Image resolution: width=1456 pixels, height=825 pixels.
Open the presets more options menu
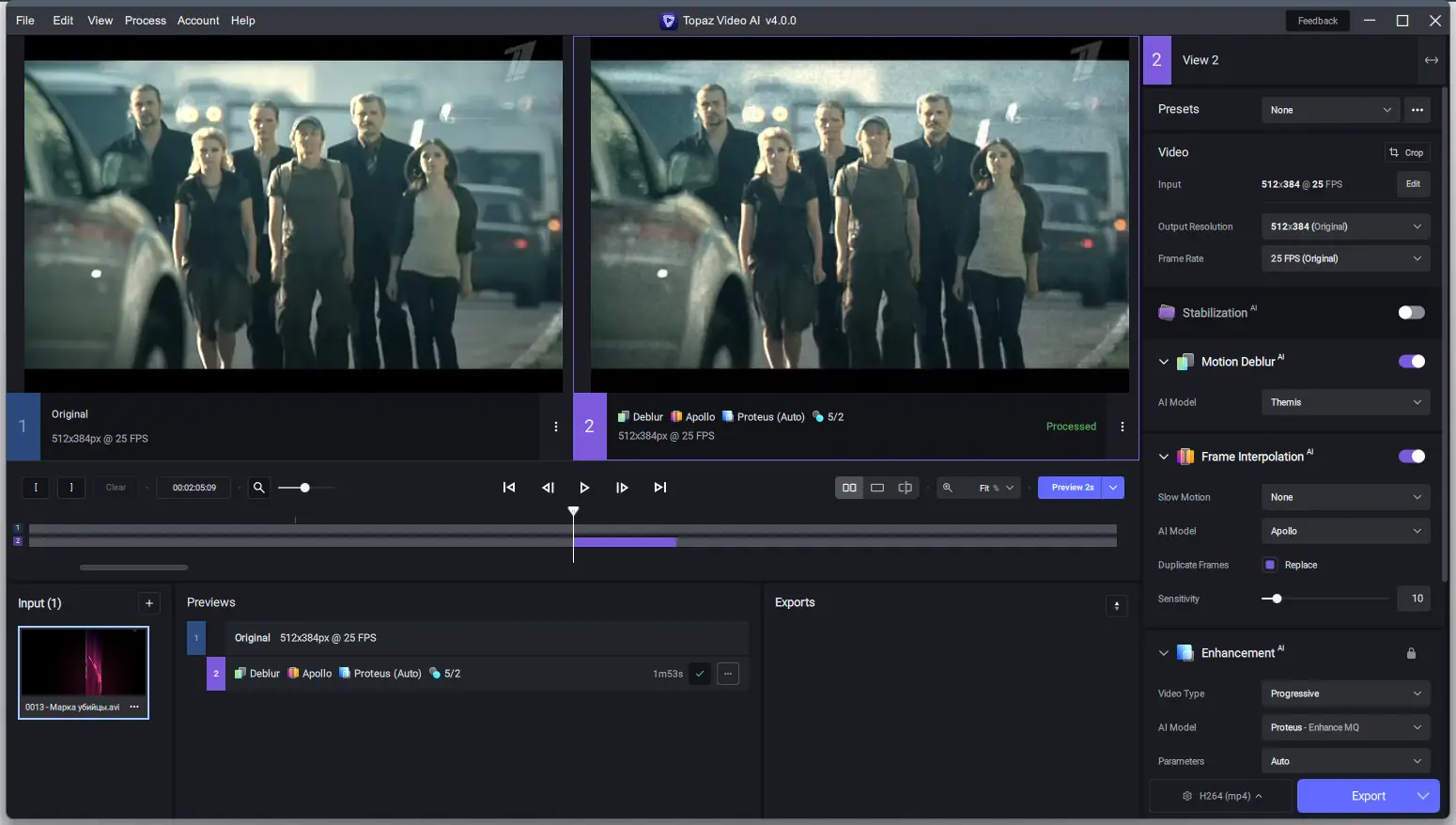point(1417,110)
